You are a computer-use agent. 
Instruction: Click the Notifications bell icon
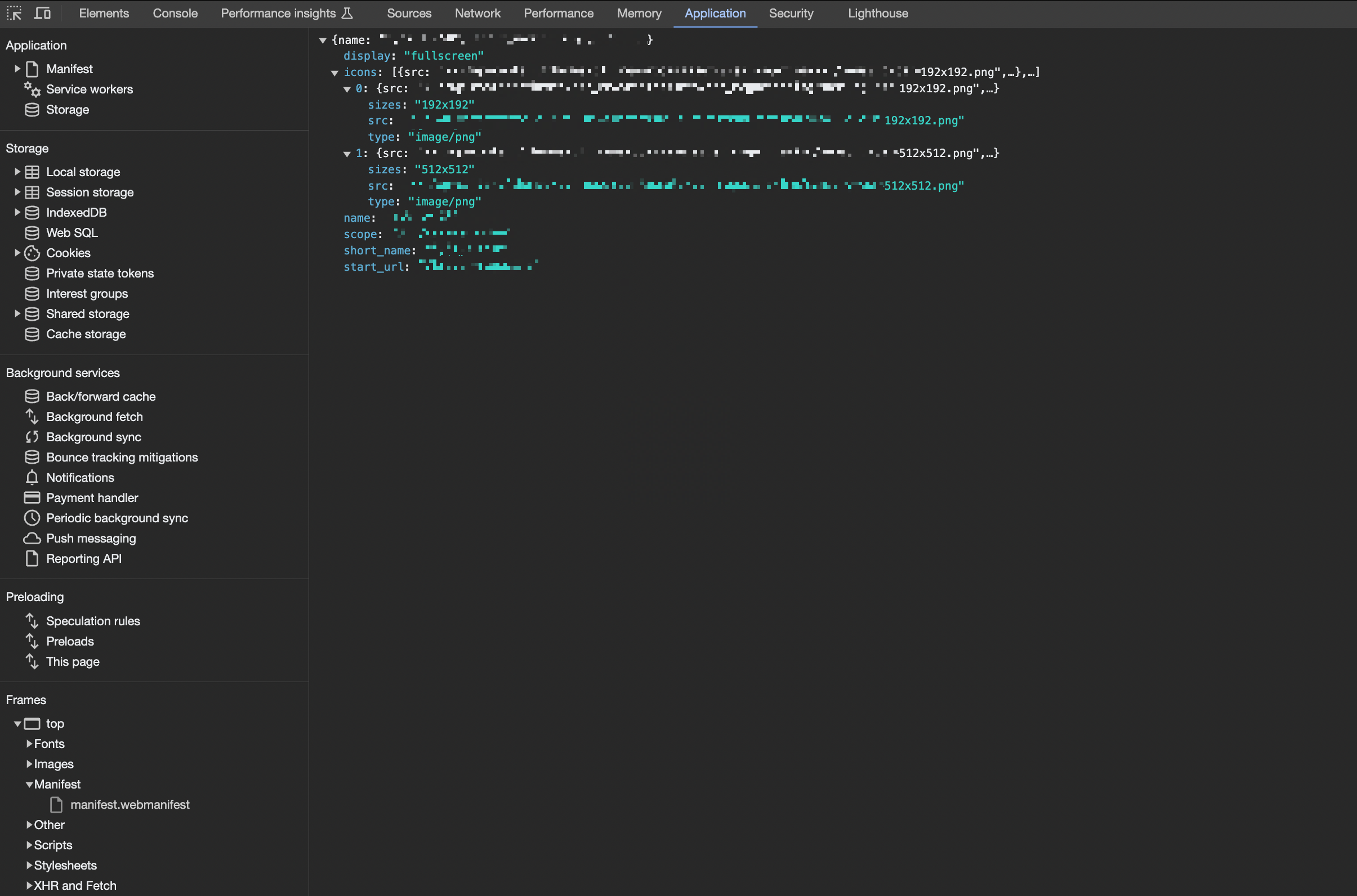point(32,478)
